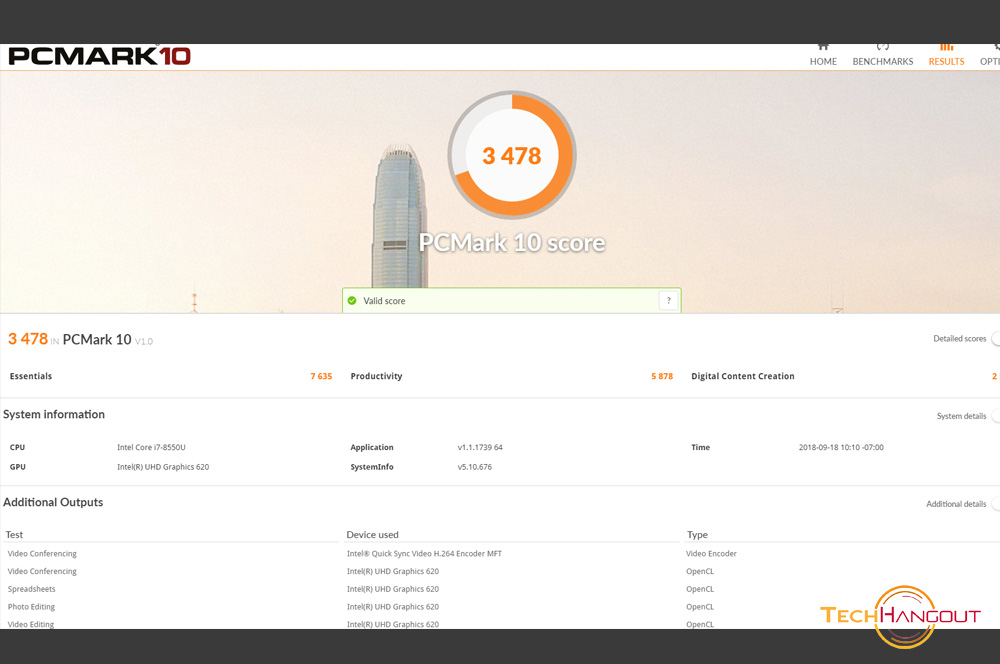Click the Additional Outputs heading
This screenshot has width=1000, height=664.
click(53, 503)
